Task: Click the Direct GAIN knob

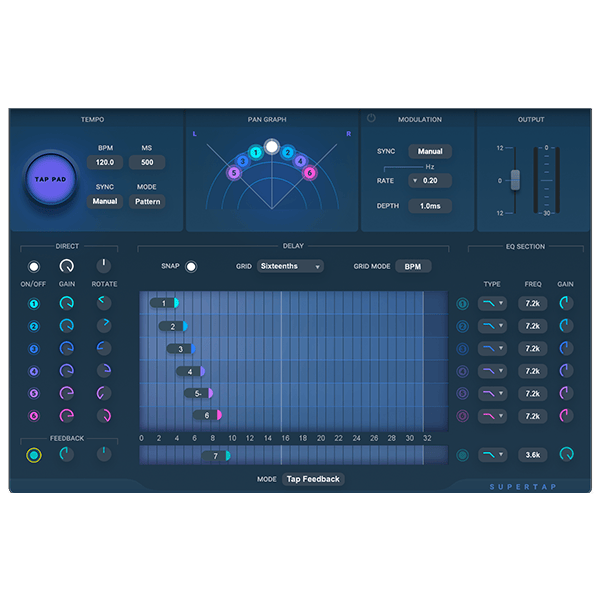Action: tap(67, 266)
